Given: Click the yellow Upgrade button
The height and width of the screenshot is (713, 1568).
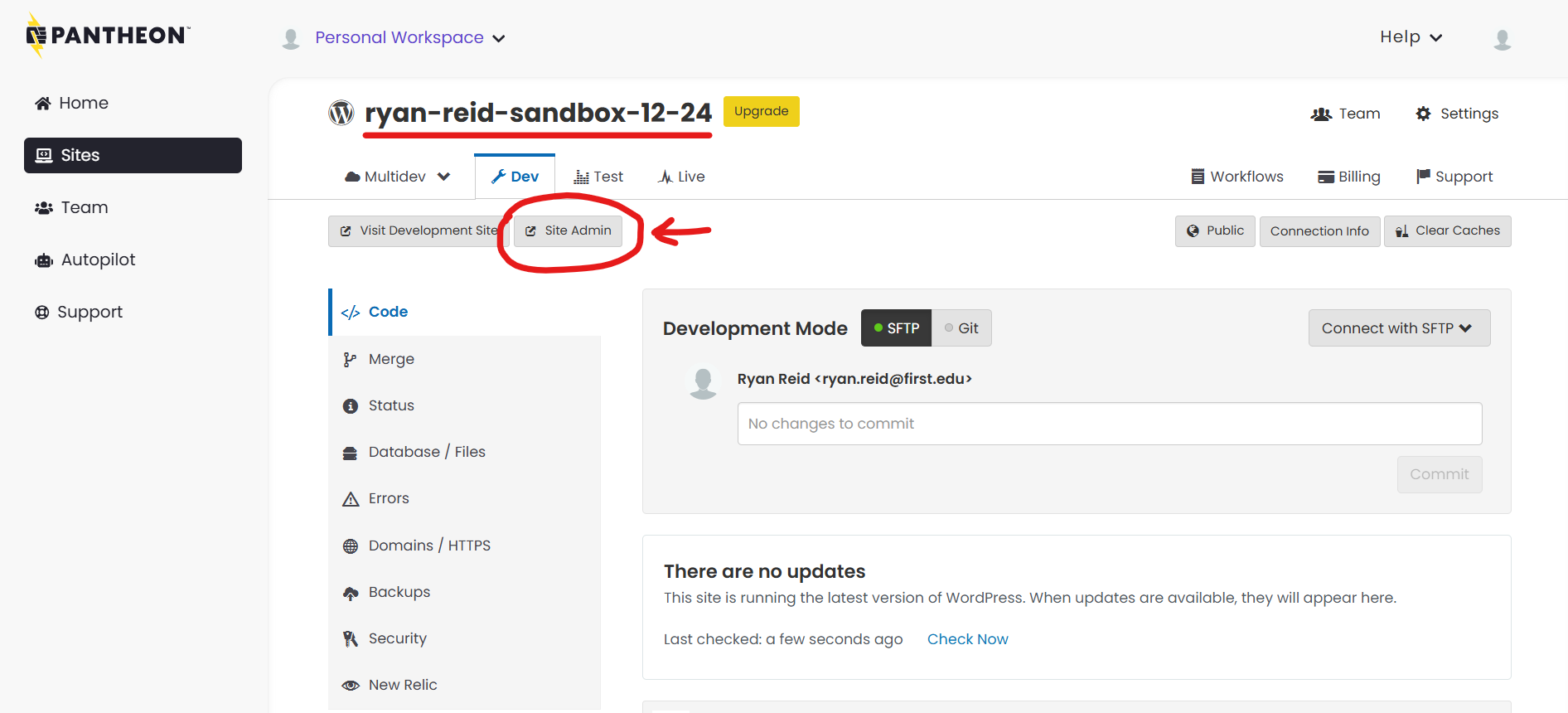Looking at the screenshot, I should click(x=762, y=111).
